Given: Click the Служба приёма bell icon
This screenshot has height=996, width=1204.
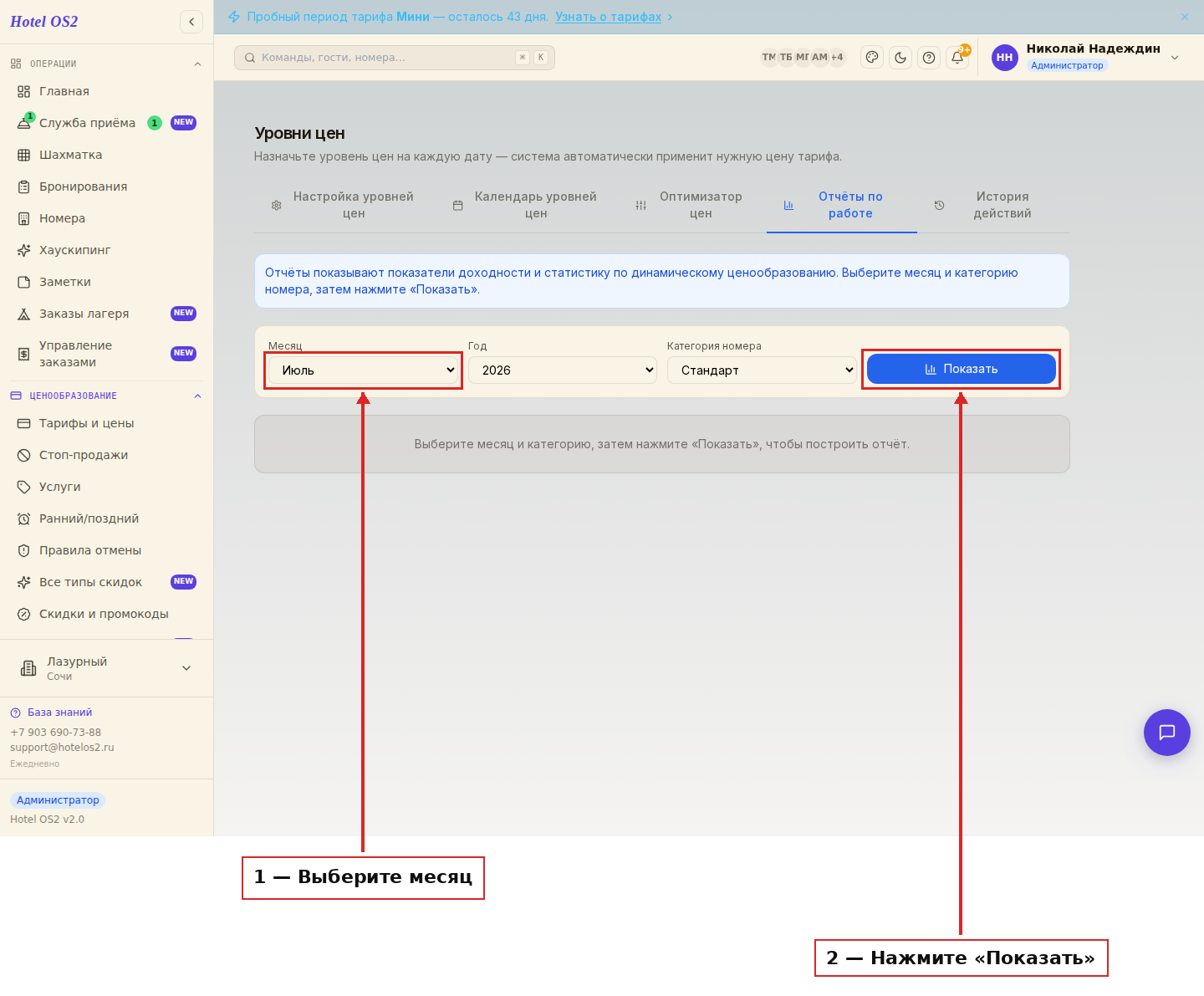Looking at the screenshot, I should 24,123.
